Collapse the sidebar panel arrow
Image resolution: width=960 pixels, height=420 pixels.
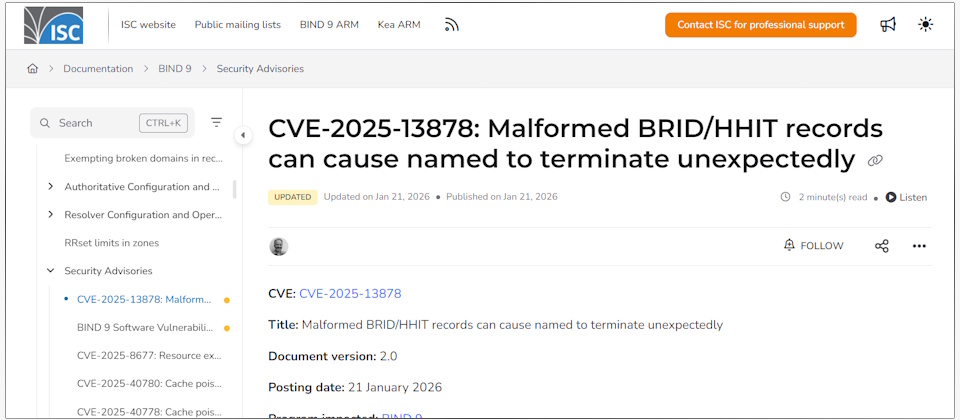point(243,135)
